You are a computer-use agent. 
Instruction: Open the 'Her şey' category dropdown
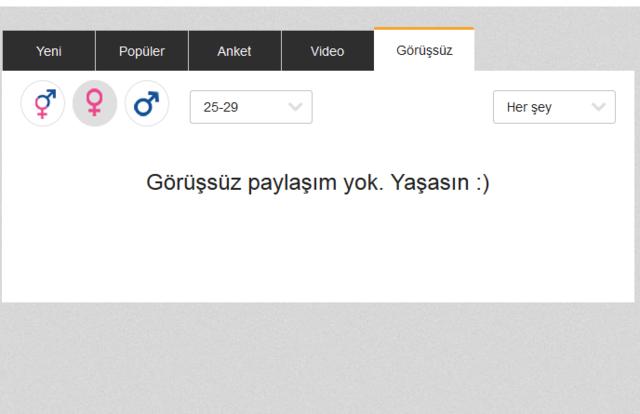click(x=554, y=107)
